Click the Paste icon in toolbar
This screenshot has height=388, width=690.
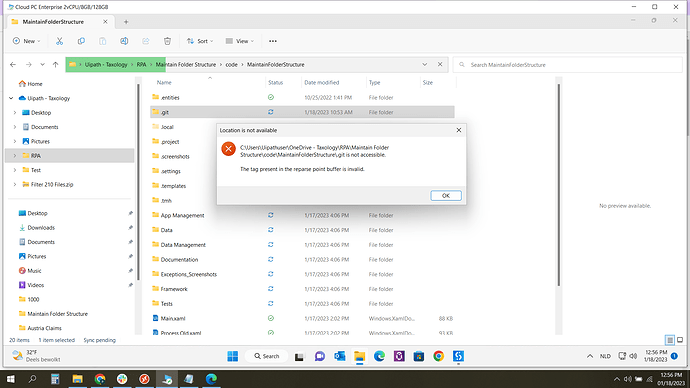coord(103,41)
